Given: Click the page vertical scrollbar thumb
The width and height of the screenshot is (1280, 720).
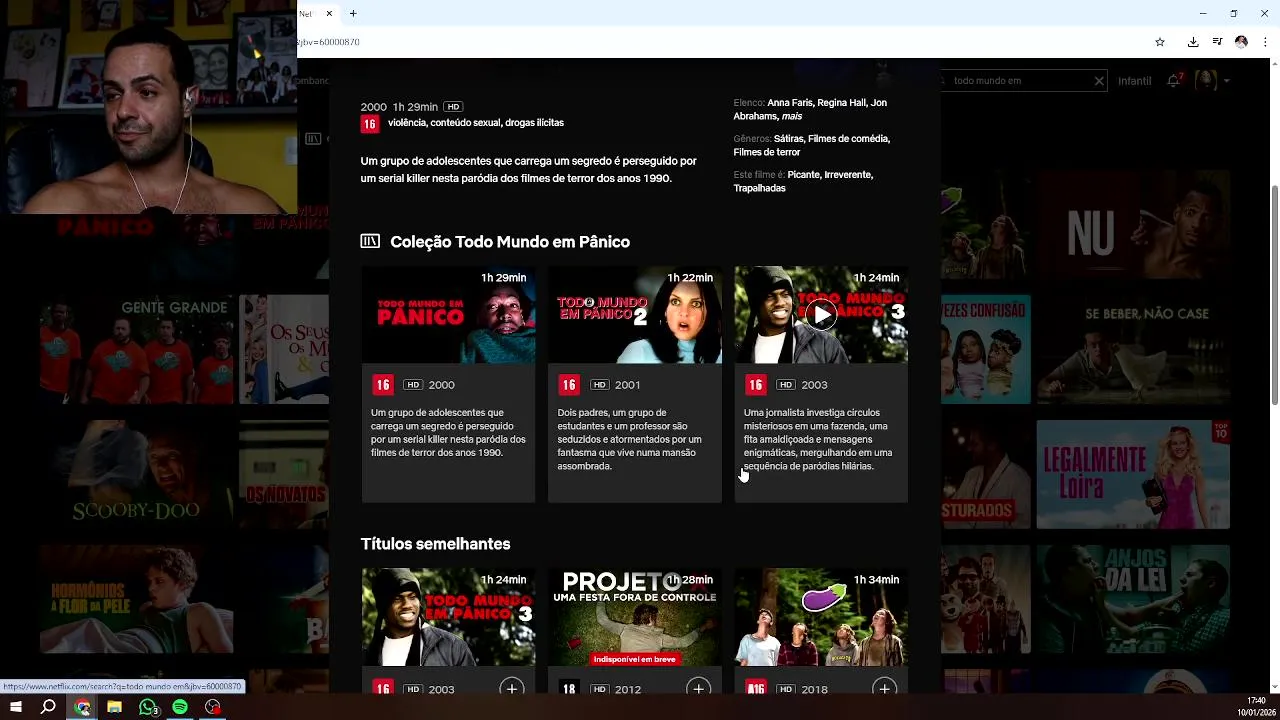Looking at the screenshot, I should (x=1274, y=295).
